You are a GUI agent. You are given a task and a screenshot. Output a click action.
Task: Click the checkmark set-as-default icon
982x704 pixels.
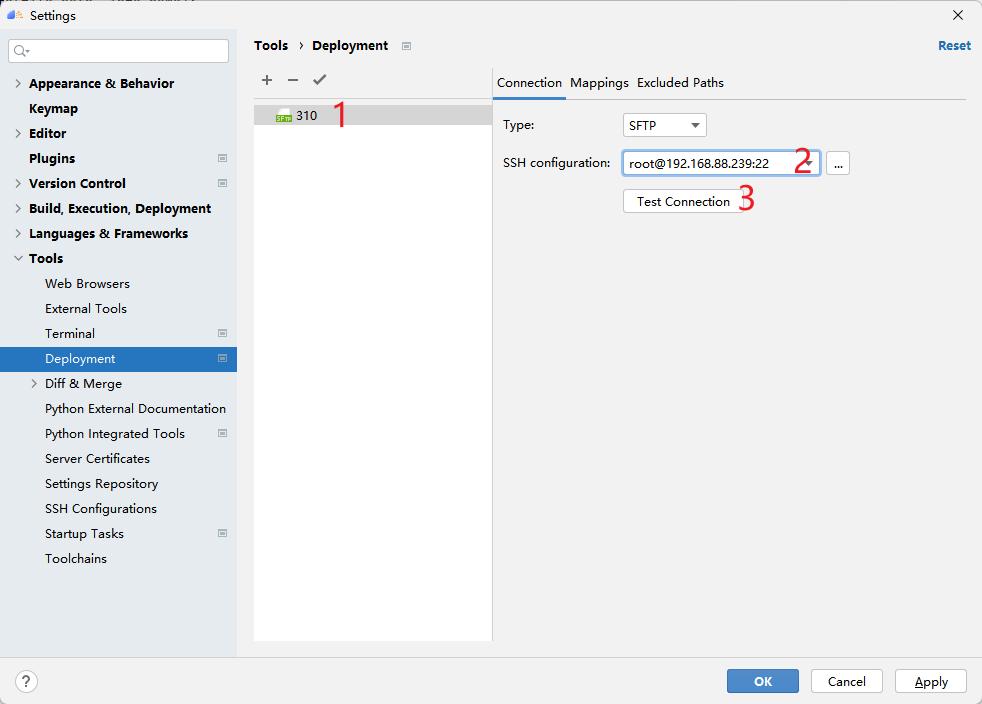[320, 80]
